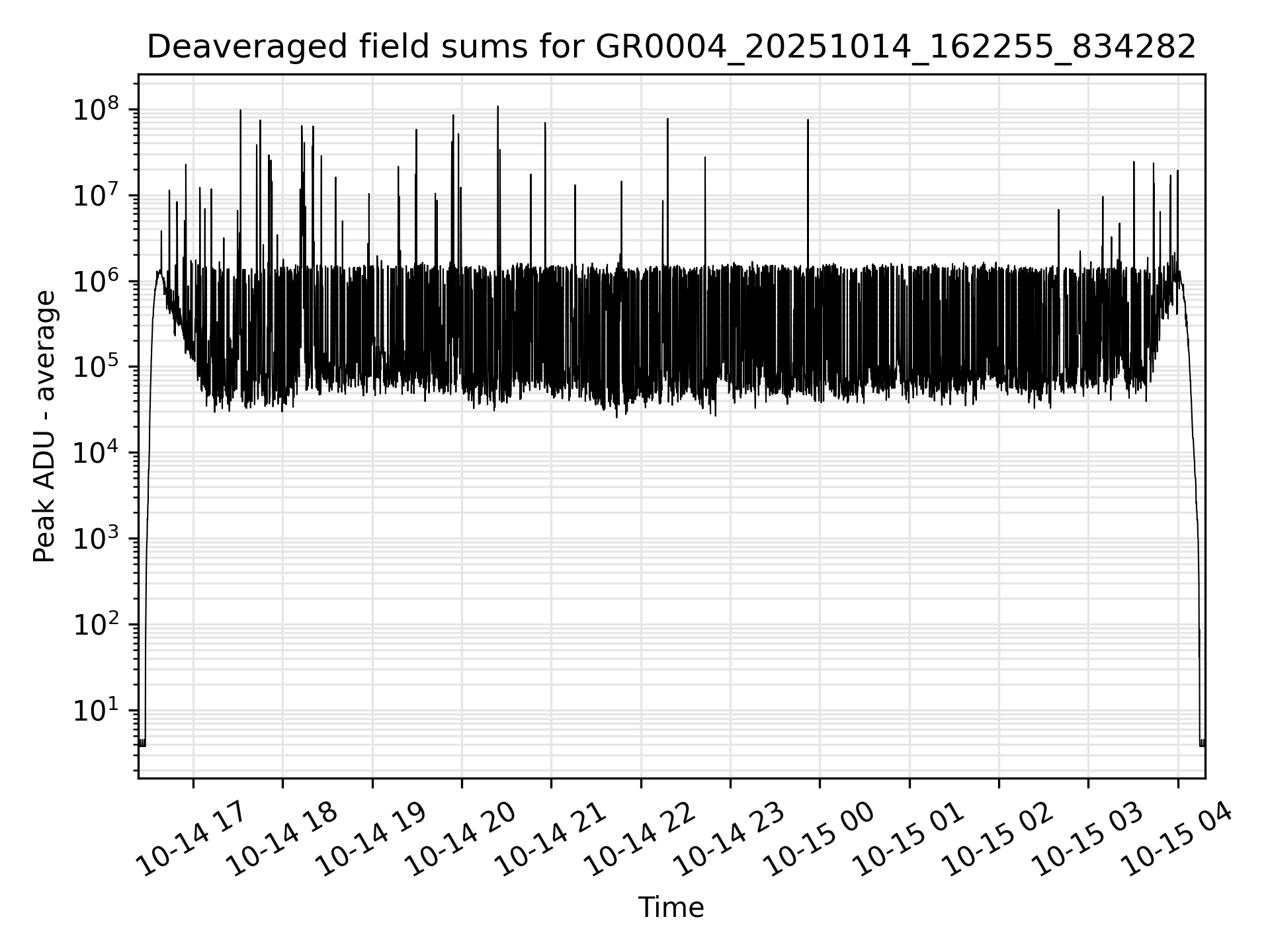Click the 10^8 y-axis tick label
Image resolution: width=1270 pixels, height=952 pixels.
[x=94, y=109]
